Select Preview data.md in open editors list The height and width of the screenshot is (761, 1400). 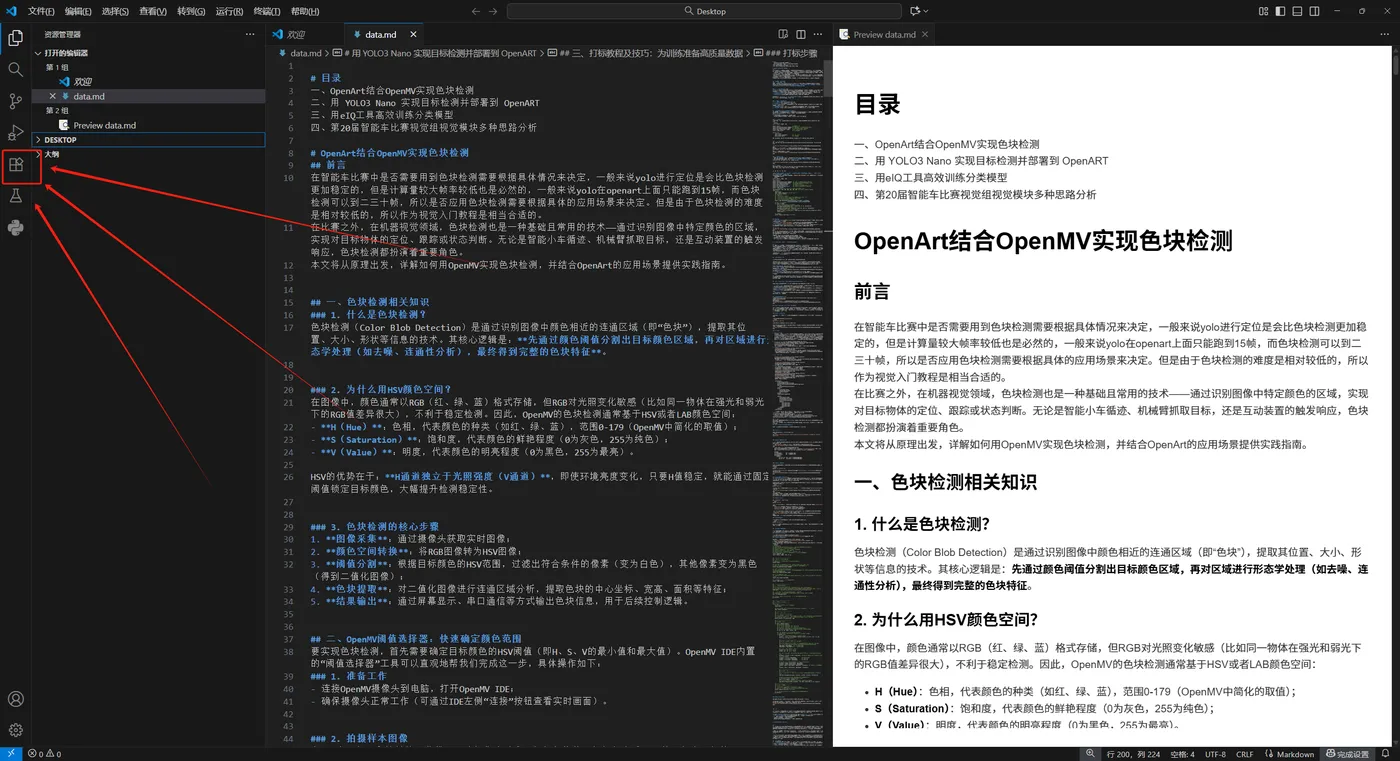pos(148,125)
